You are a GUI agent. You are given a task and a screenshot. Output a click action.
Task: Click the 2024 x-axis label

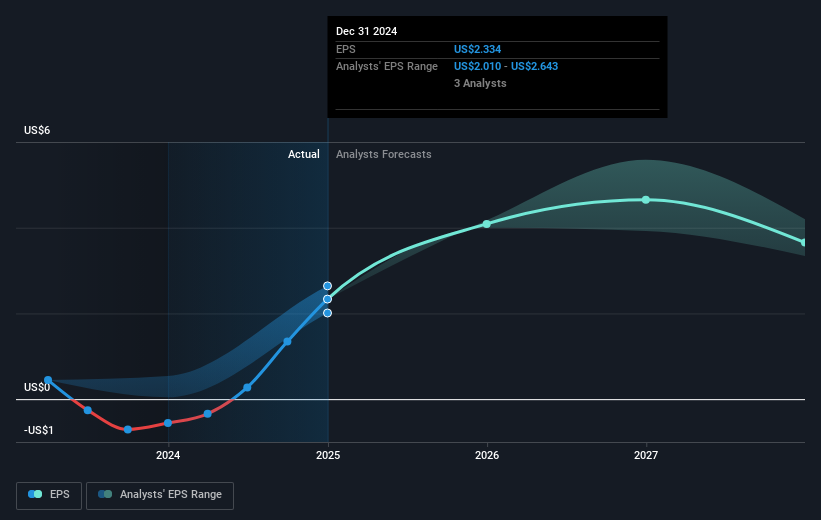[168, 455]
